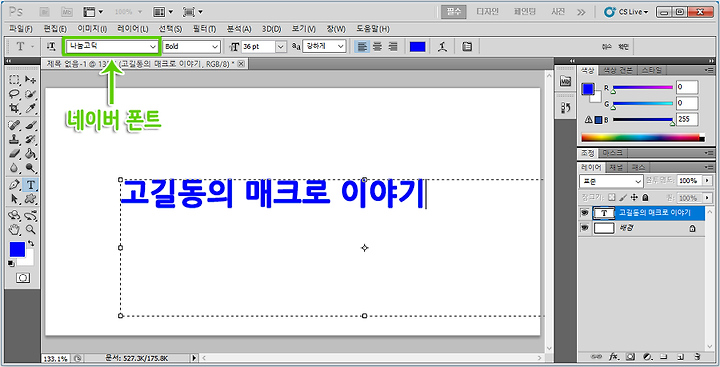Expand more workspaces with double chevron
This screenshot has height=367, width=720.
coord(581,12)
